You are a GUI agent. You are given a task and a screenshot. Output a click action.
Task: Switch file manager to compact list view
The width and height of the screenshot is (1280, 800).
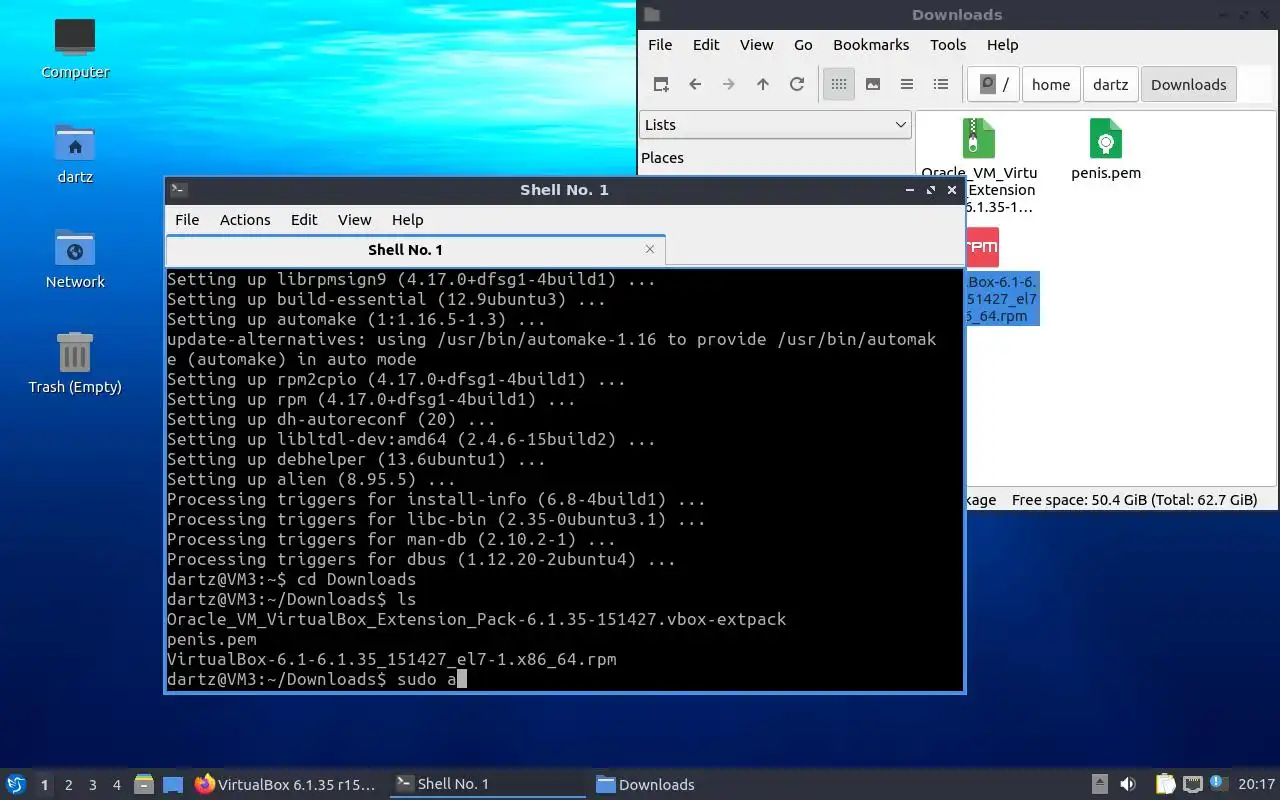coord(907,85)
